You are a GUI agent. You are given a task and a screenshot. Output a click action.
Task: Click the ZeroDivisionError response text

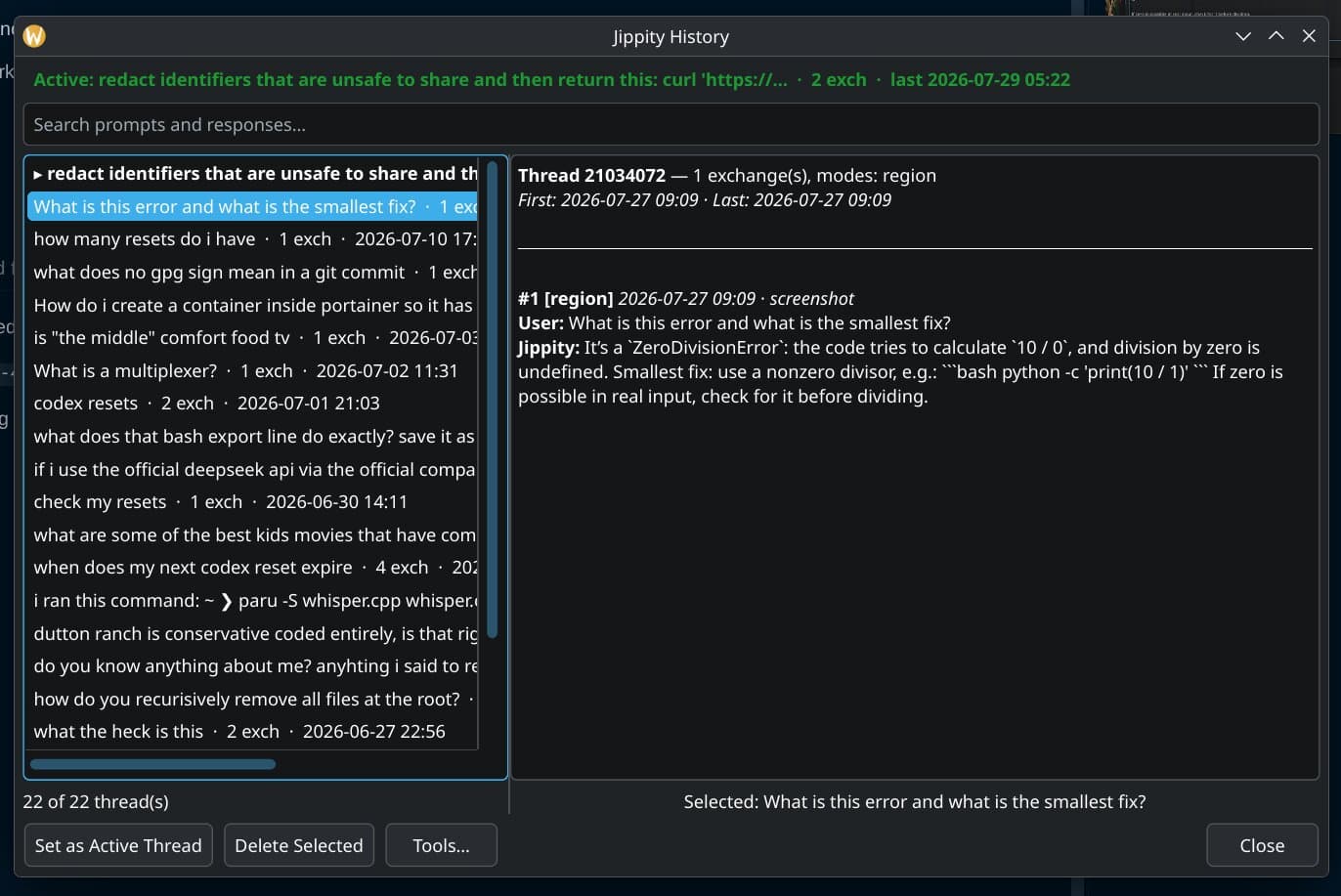pyautogui.click(x=900, y=371)
